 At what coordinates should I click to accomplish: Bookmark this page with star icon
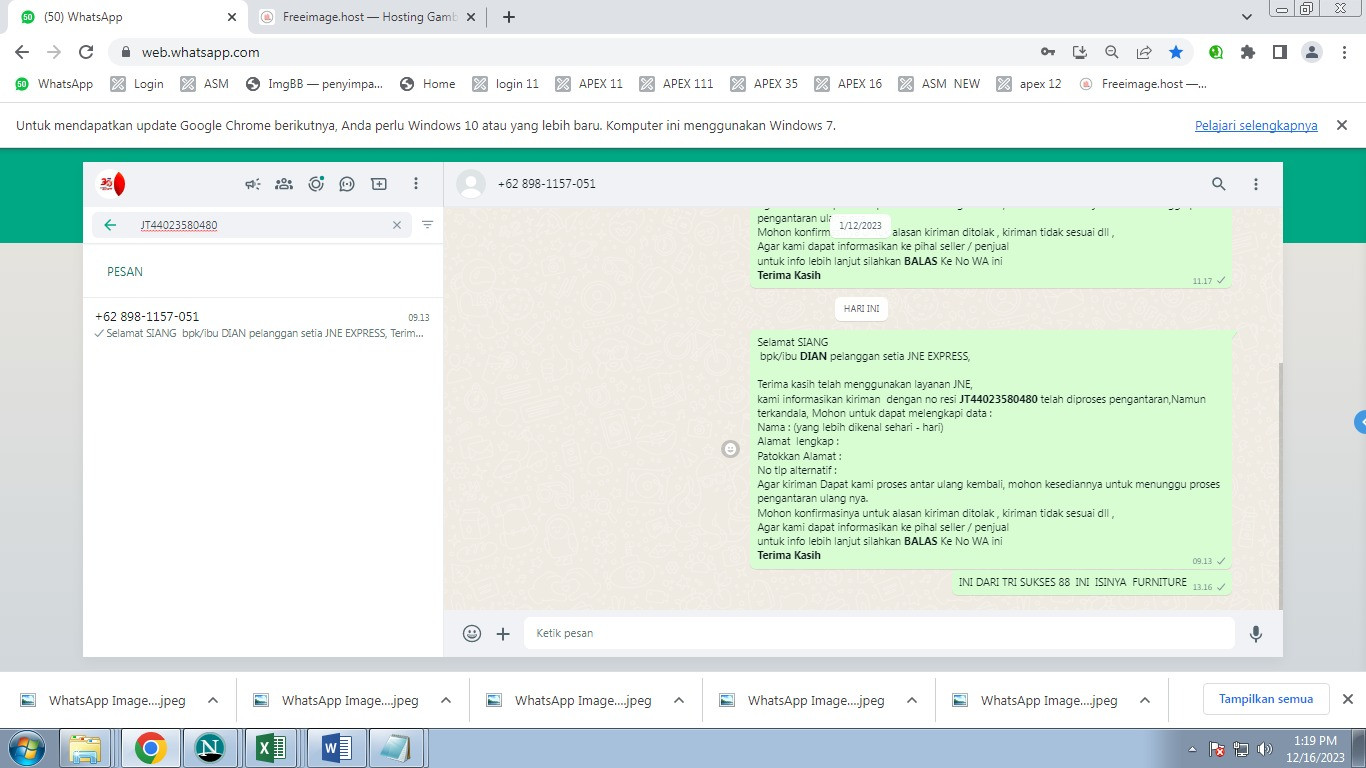coord(1176,52)
